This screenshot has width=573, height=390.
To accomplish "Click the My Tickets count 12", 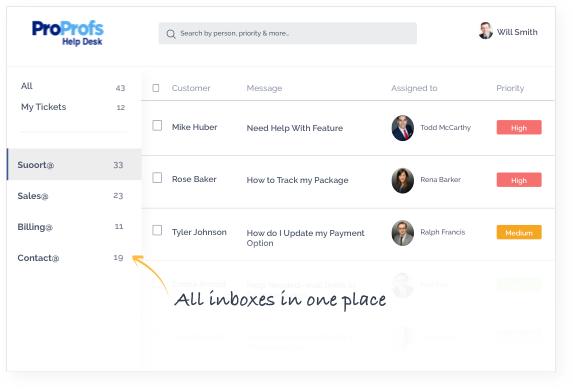I will [x=121, y=107].
